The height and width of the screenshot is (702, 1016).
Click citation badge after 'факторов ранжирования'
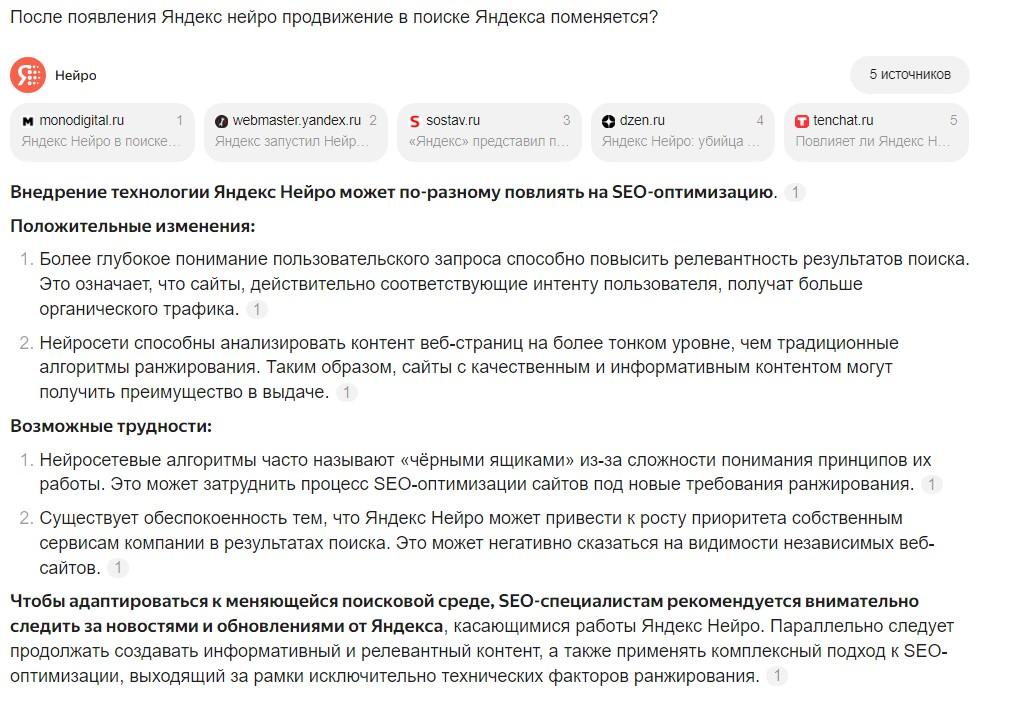[x=776, y=677]
